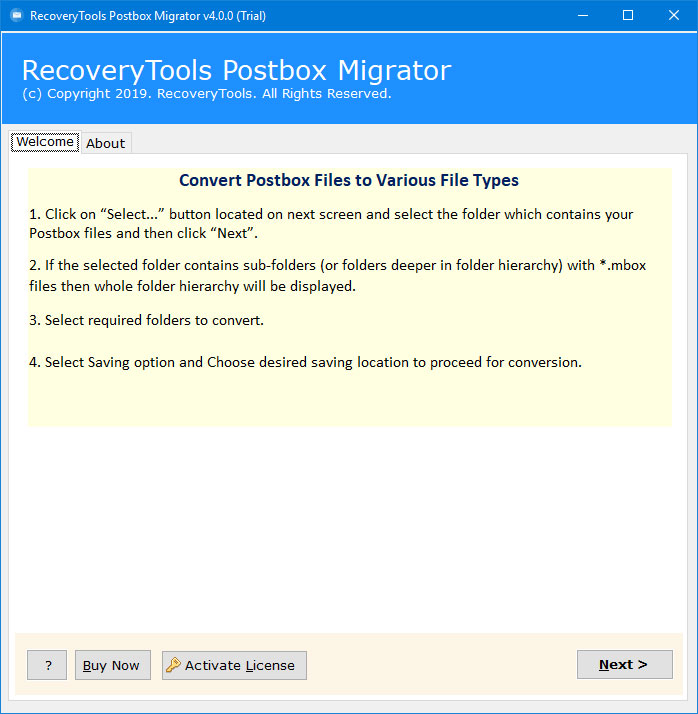Click the Copyright 2019 RecoveryTools line
This screenshot has width=698, height=714.
point(207,94)
